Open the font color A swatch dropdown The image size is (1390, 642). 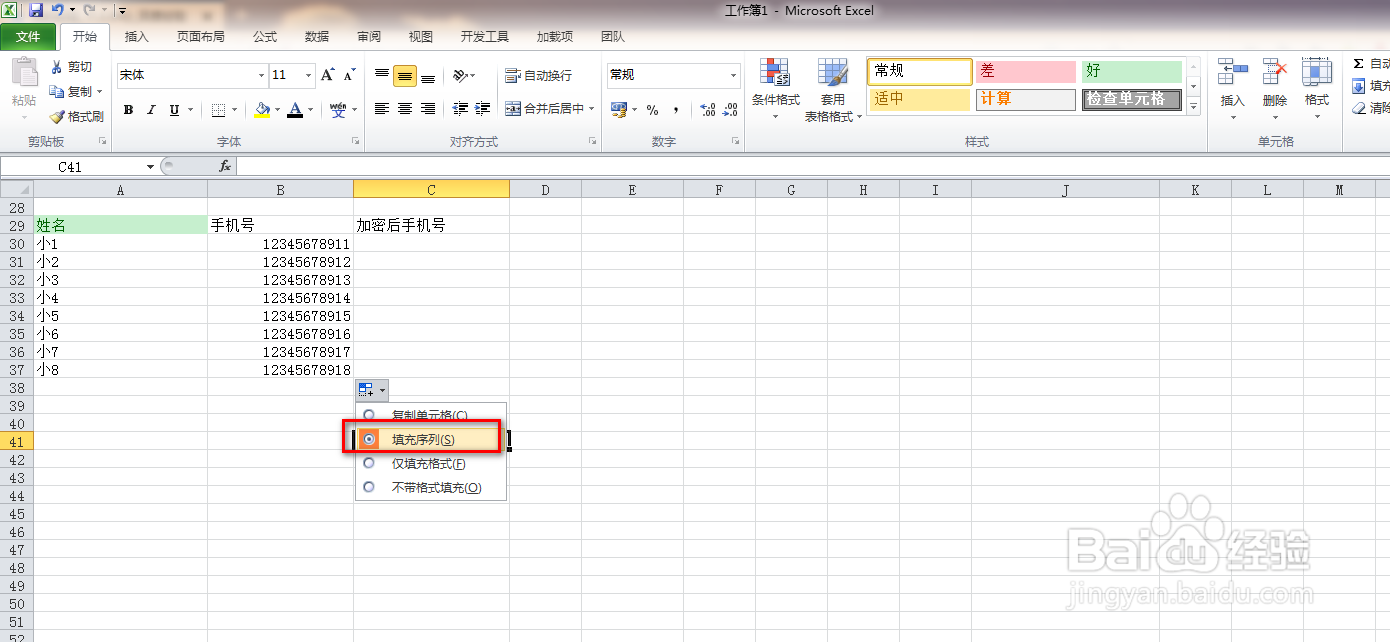308,110
